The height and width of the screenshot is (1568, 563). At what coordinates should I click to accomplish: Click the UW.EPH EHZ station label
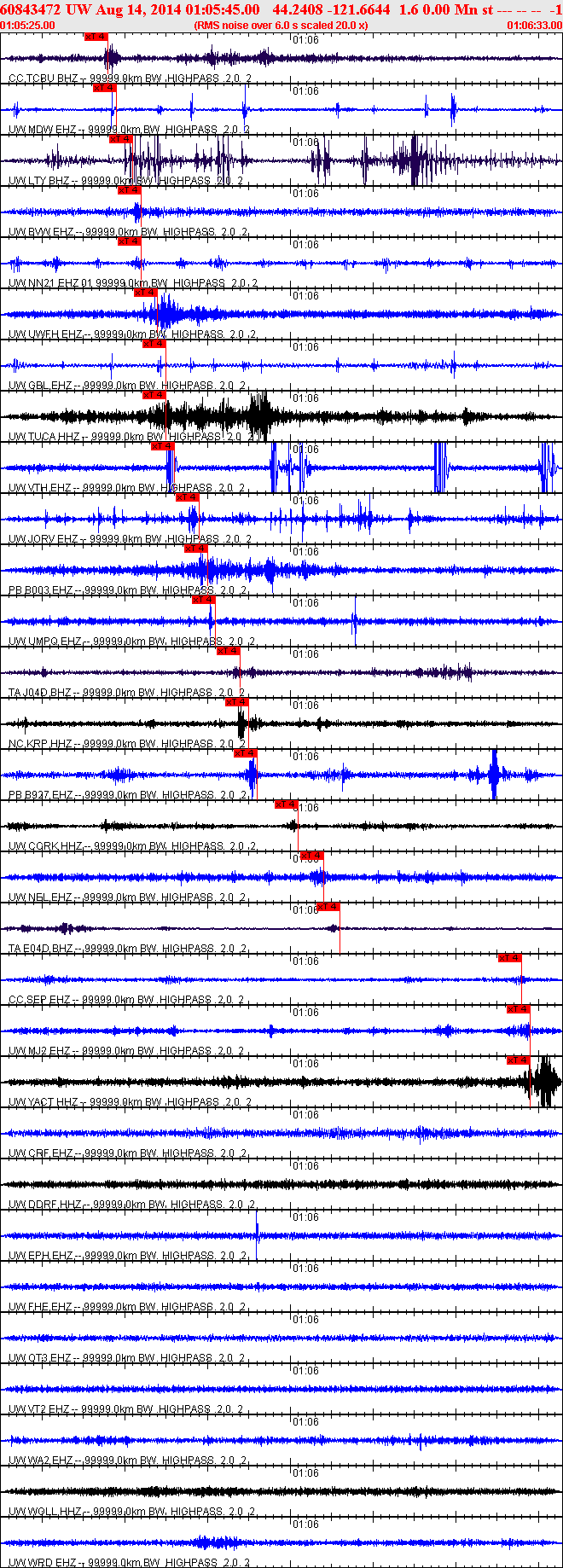point(40,1256)
